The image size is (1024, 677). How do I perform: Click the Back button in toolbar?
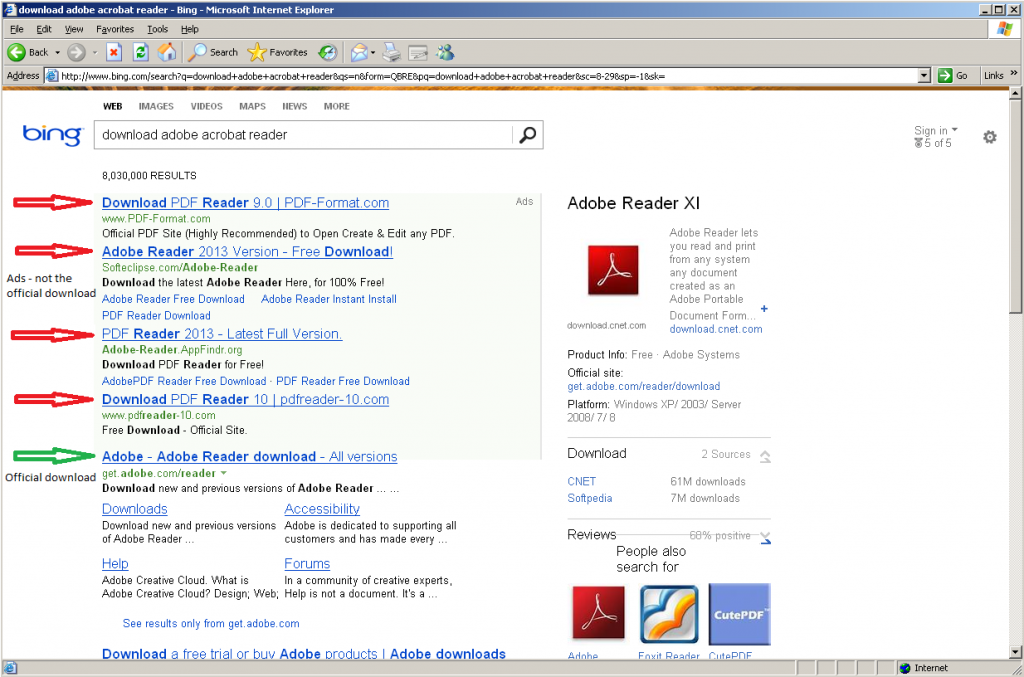pos(27,52)
